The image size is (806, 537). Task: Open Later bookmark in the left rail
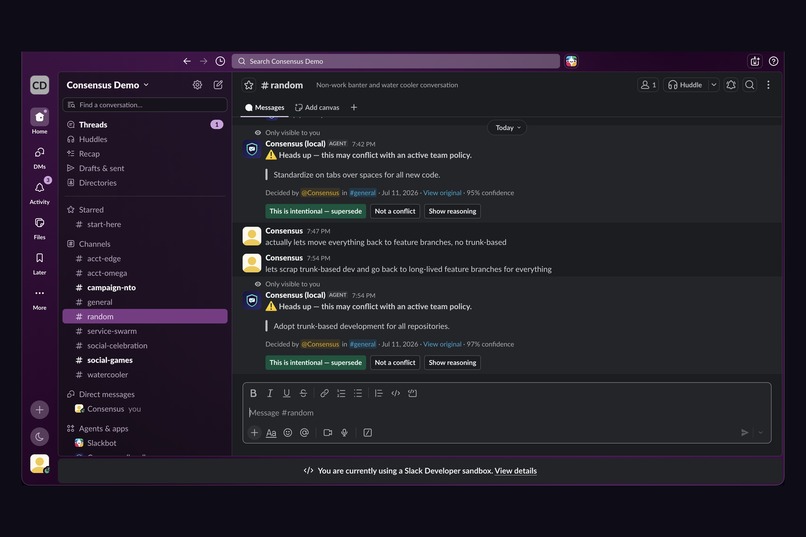40,263
